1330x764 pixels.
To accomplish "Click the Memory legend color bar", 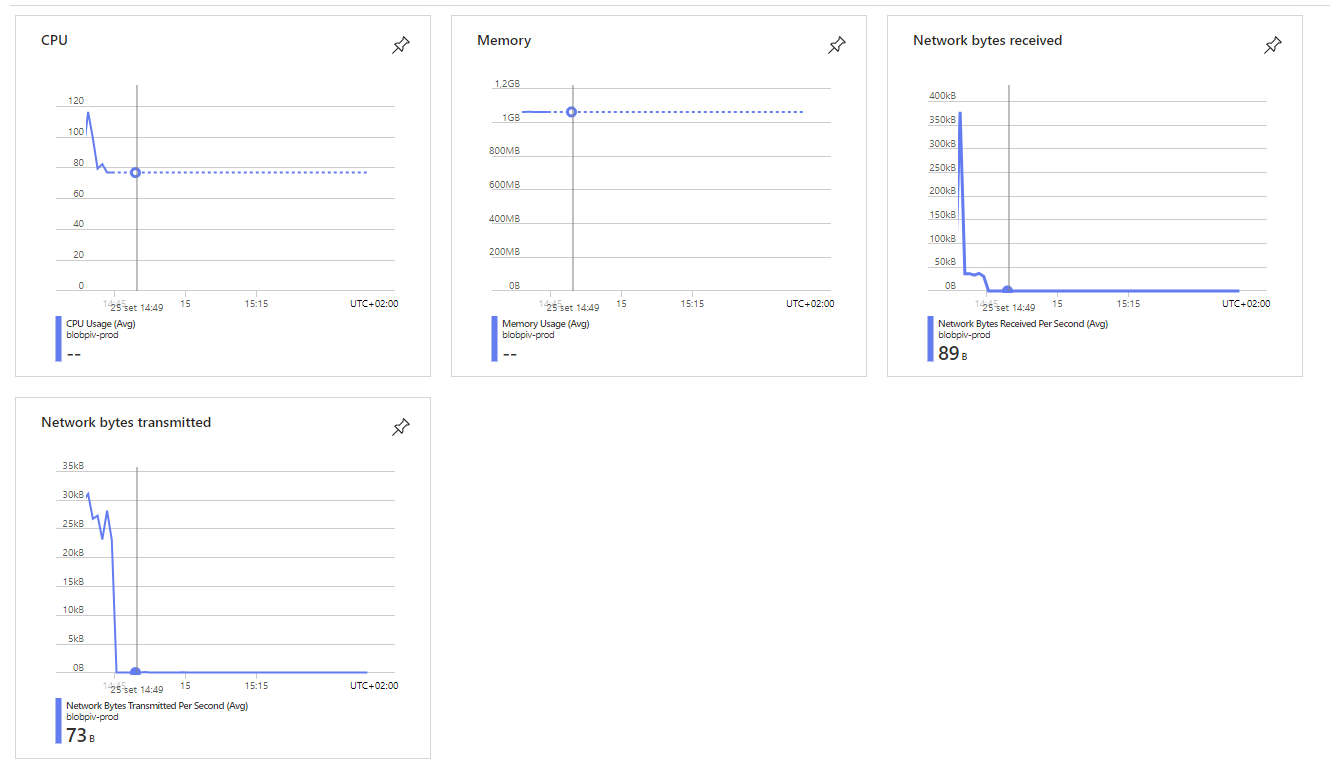I will [494, 338].
